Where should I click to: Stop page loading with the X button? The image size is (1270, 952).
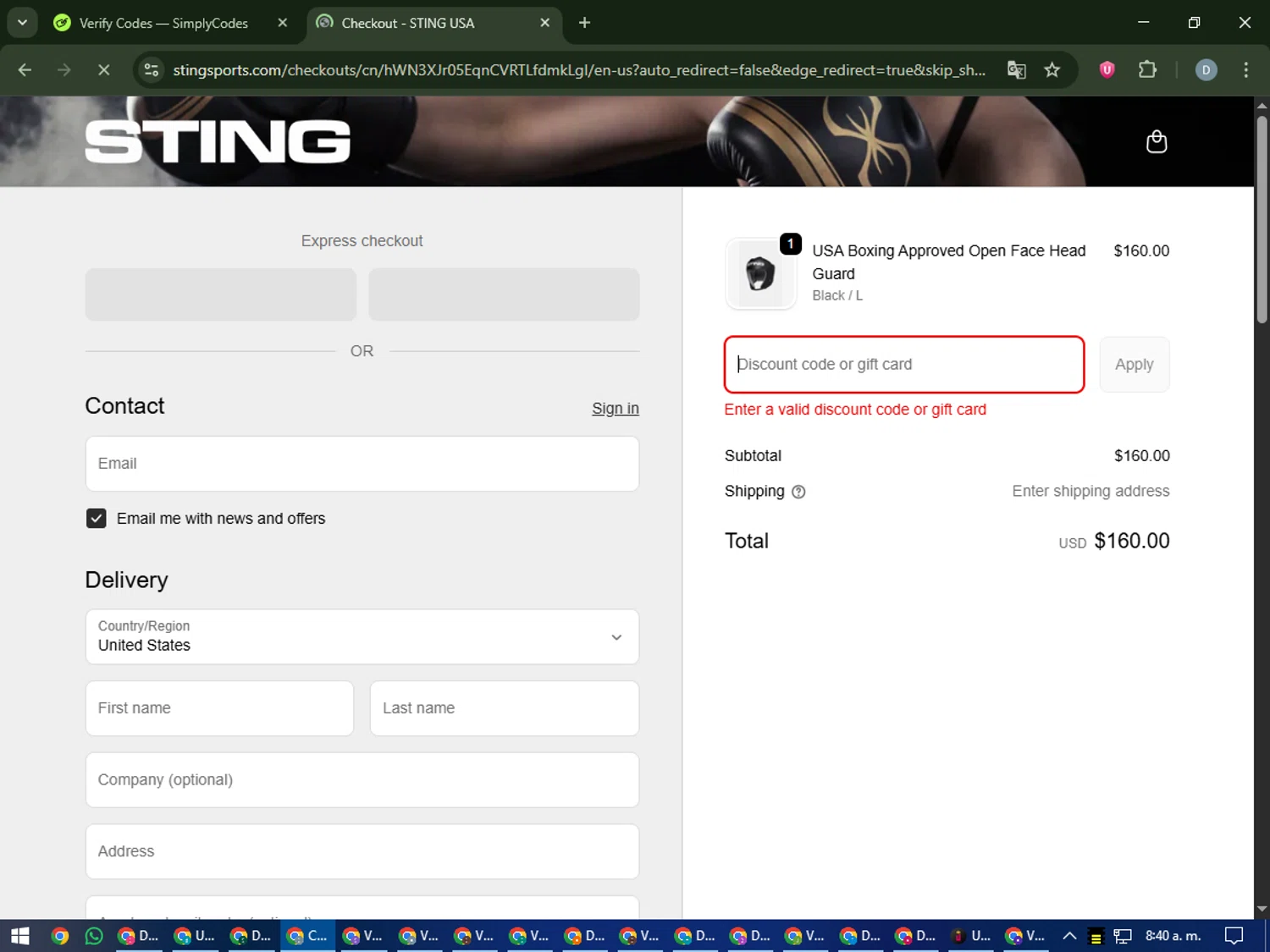pos(103,70)
